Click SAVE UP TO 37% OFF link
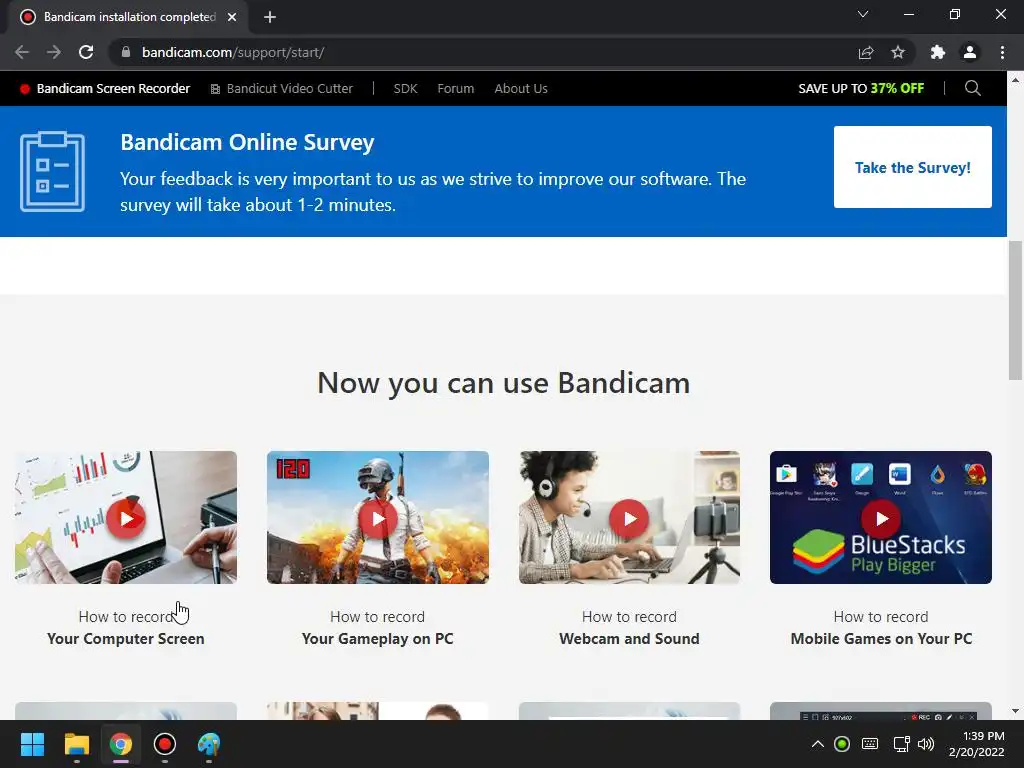 pos(861,89)
